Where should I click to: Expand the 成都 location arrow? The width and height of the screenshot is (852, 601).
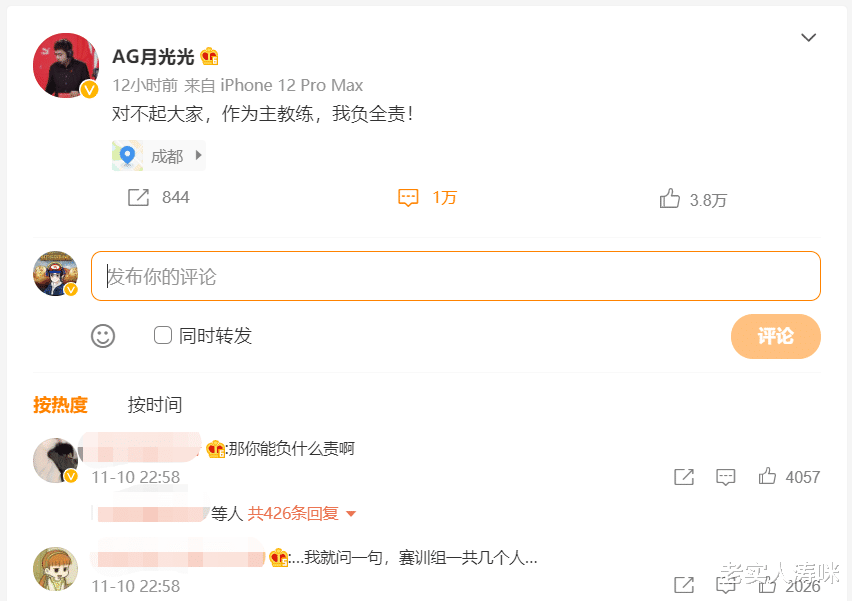[198, 156]
